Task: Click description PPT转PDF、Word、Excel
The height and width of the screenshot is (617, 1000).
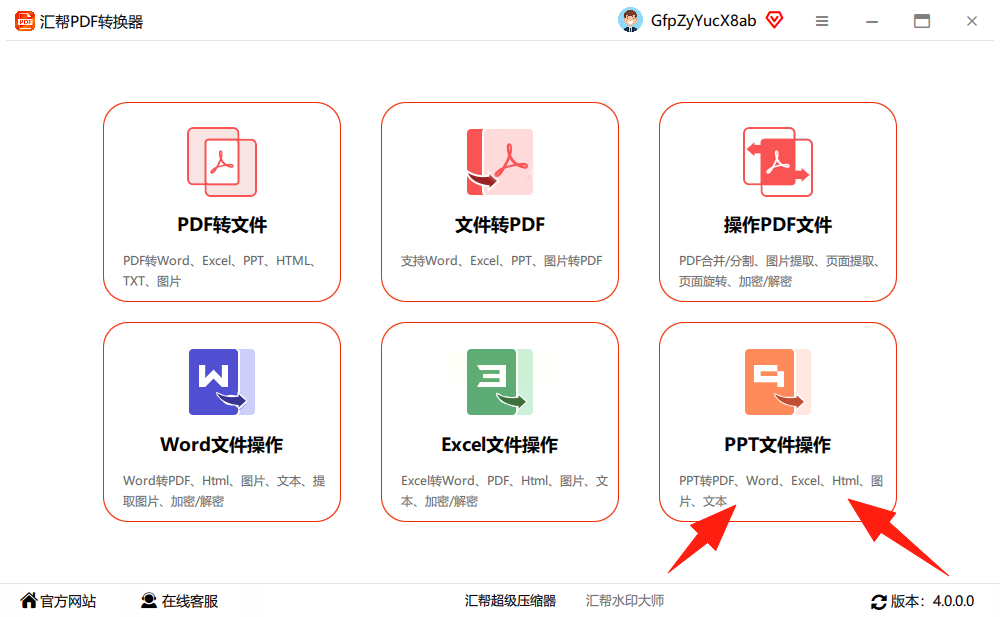Action: tap(781, 491)
